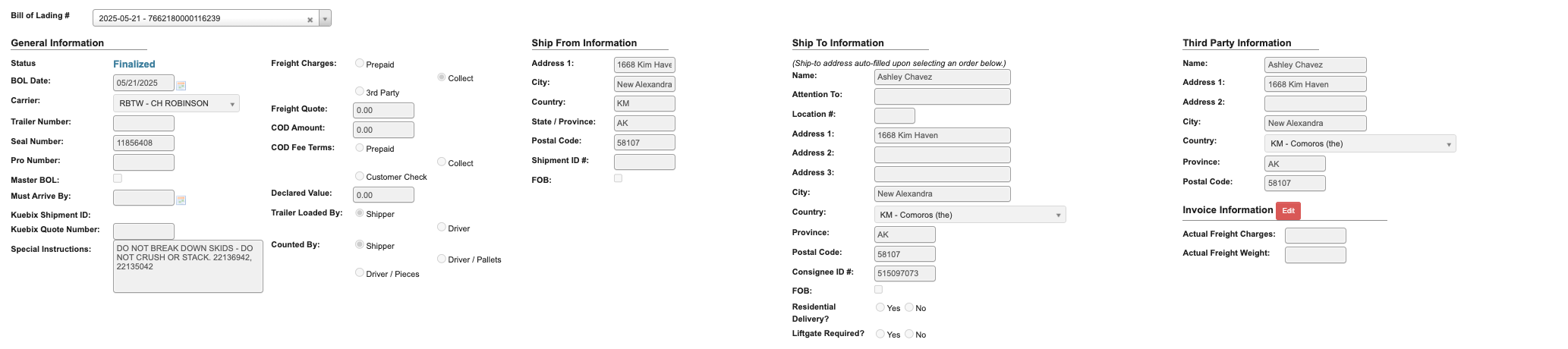Select Yes for Liftgate Required

(880, 333)
